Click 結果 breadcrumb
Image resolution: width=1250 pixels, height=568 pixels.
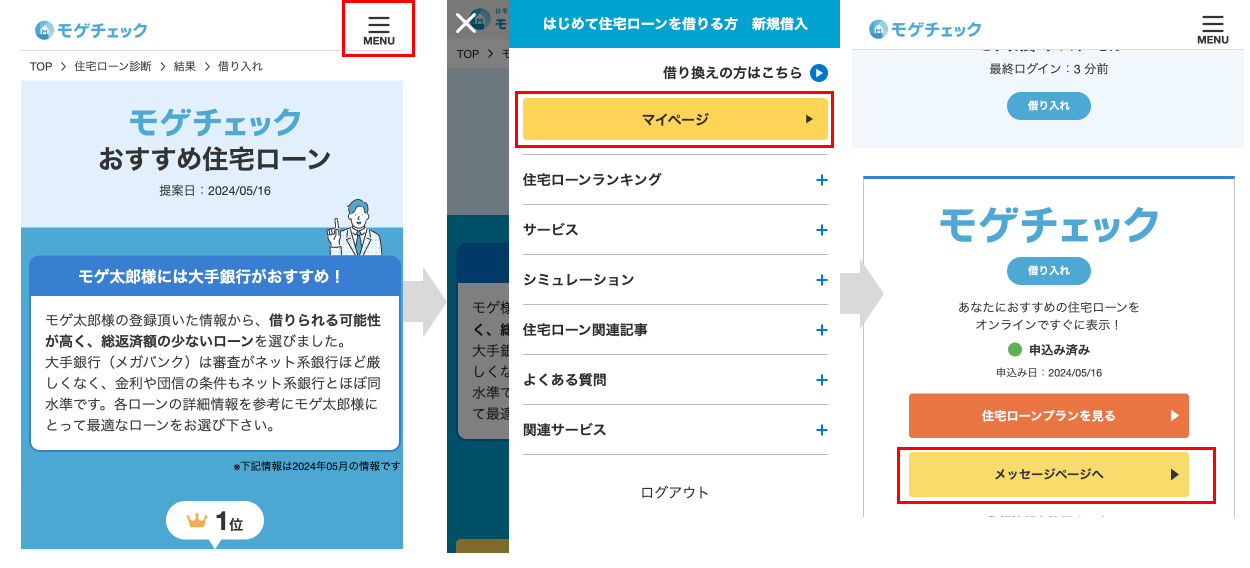pos(185,66)
